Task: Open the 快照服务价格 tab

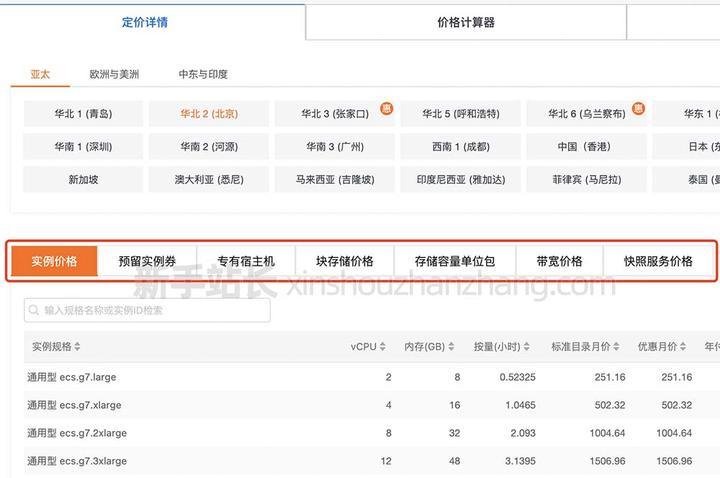Action: [658, 261]
